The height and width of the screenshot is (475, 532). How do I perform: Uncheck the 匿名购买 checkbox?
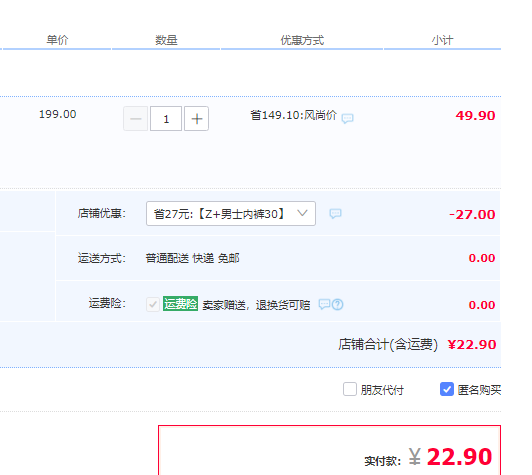(447, 389)
